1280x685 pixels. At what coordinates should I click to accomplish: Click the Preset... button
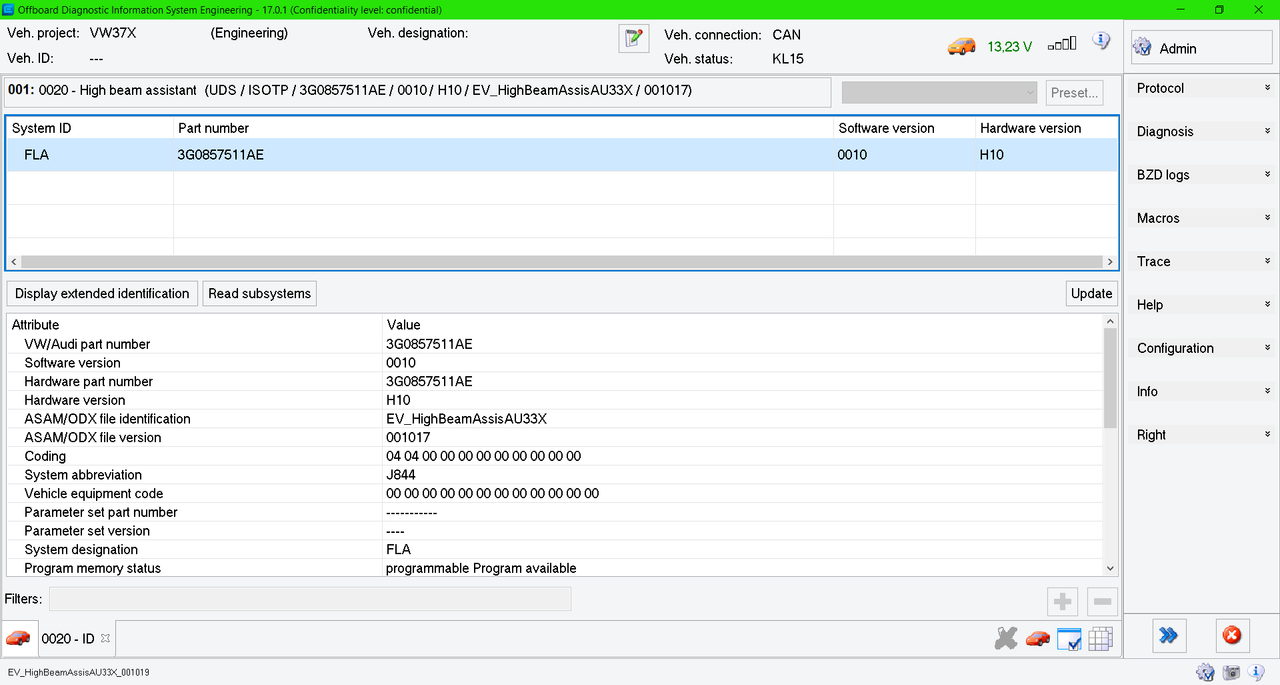coord(1075,92)
